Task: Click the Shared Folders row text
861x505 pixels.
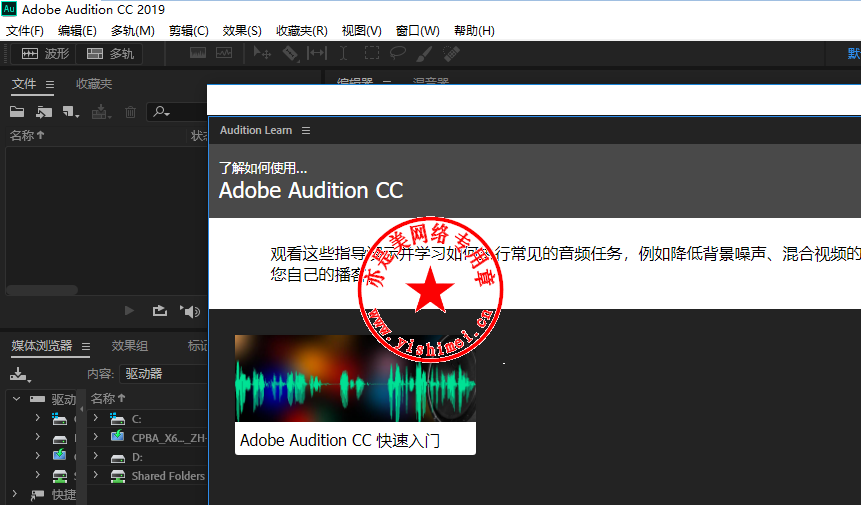Action: click(x=168, y=476)
